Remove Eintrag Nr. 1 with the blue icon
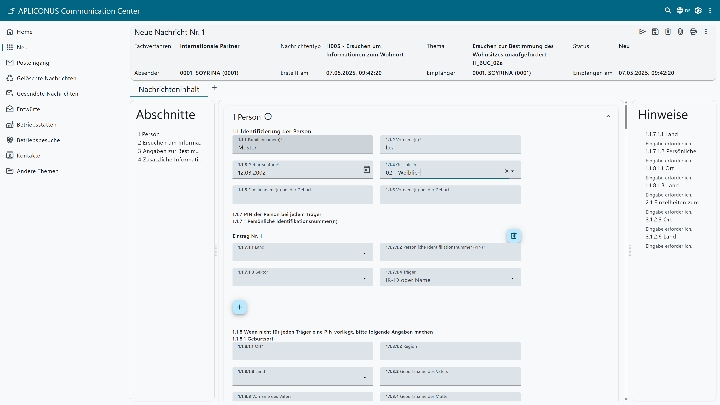This screenshot has height=405, width=720. (x=513, y=236)
